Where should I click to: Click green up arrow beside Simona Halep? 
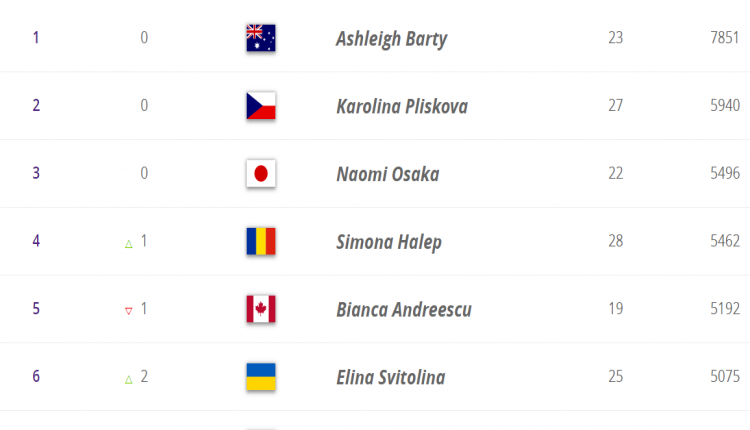click(x=129, y=244)
